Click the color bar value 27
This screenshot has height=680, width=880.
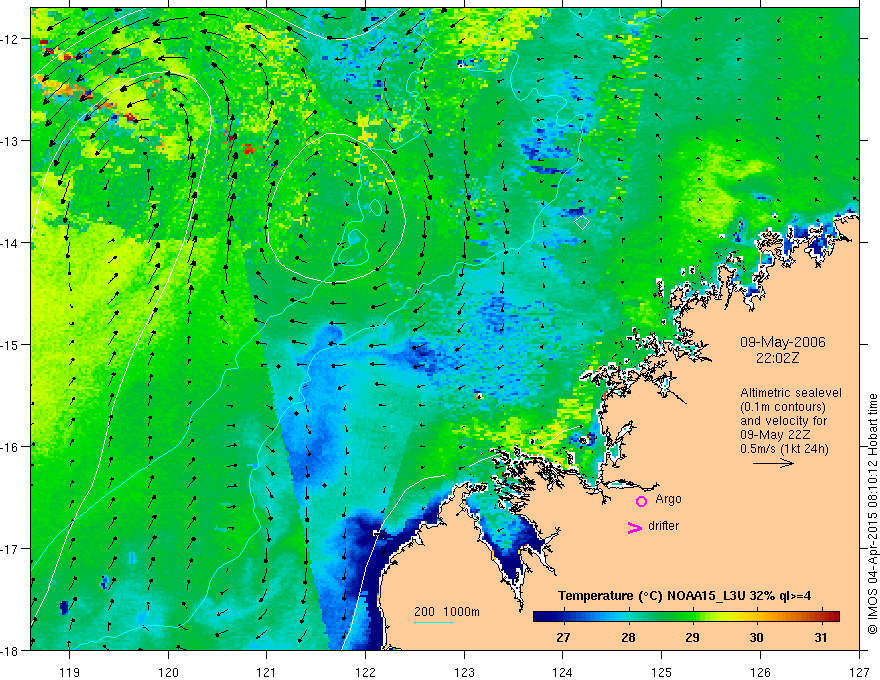click(x=563, y=637)
